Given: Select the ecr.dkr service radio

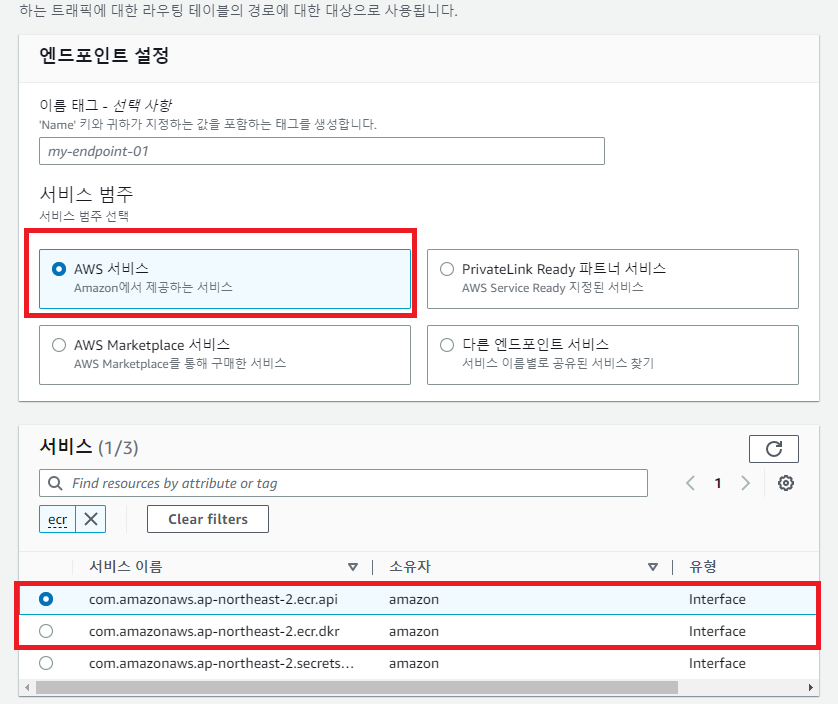Looking at the screenshot, I should tap(46, 631).
